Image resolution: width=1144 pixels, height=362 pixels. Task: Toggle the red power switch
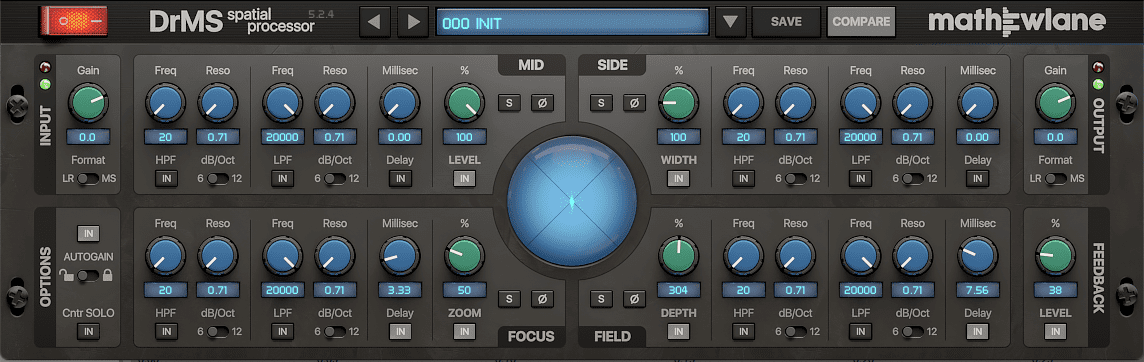74,21
